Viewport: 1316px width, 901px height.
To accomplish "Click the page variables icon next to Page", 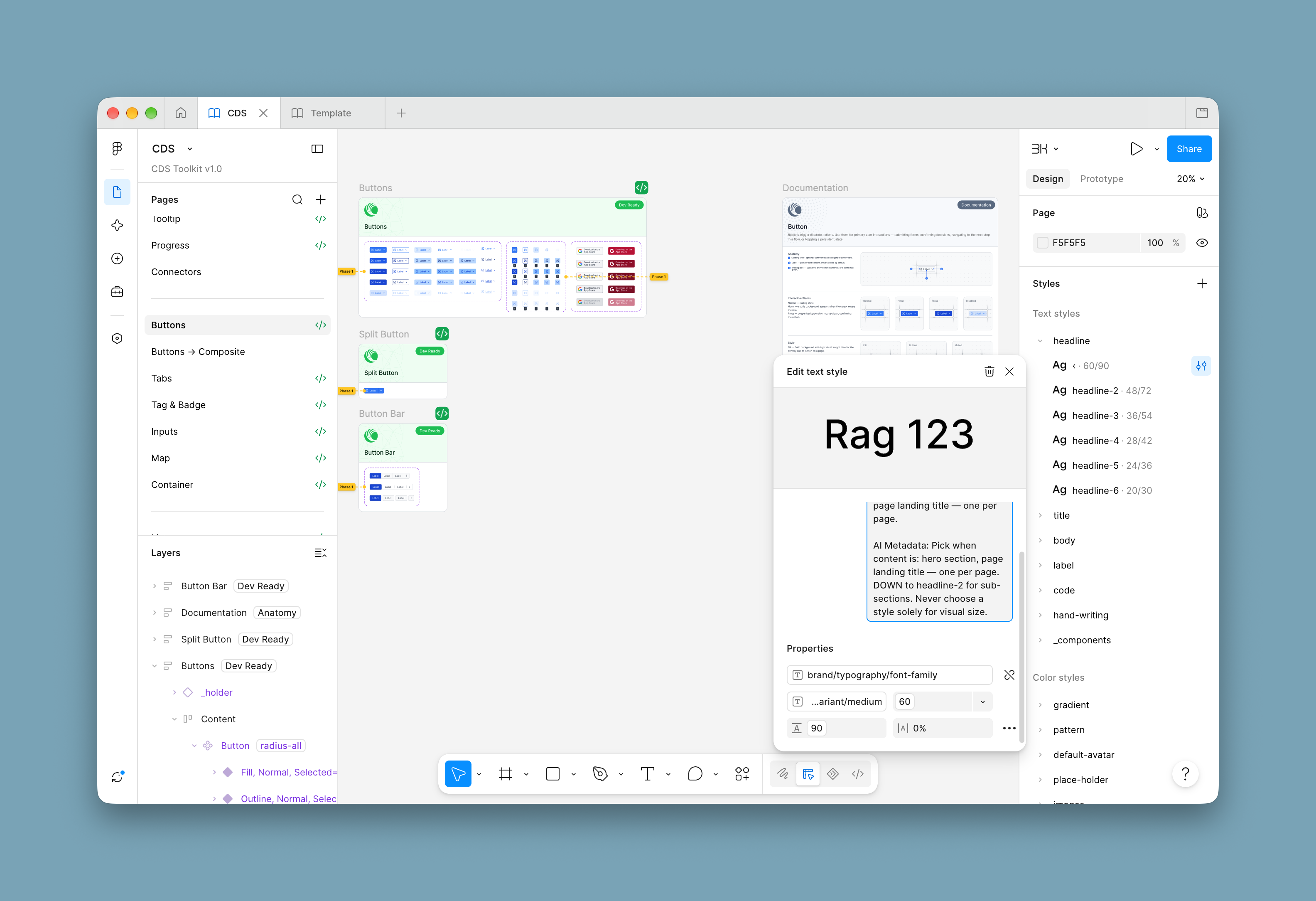I will [x=1202, y=212].
